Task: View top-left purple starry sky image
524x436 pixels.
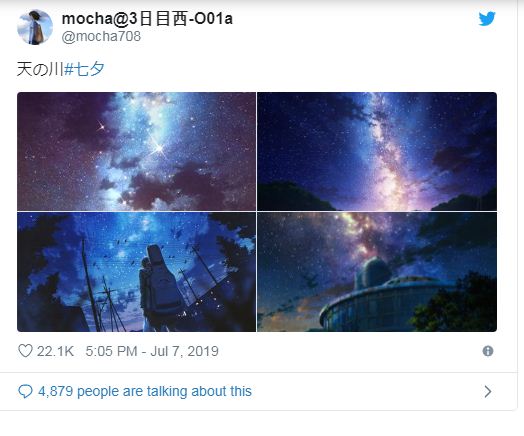Action: tap(136, 151)
